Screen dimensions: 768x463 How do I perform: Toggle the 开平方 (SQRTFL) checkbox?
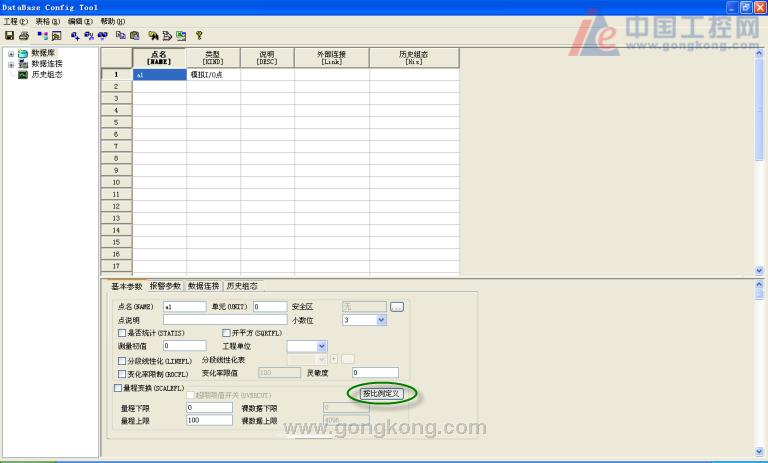tap(226, 333)
